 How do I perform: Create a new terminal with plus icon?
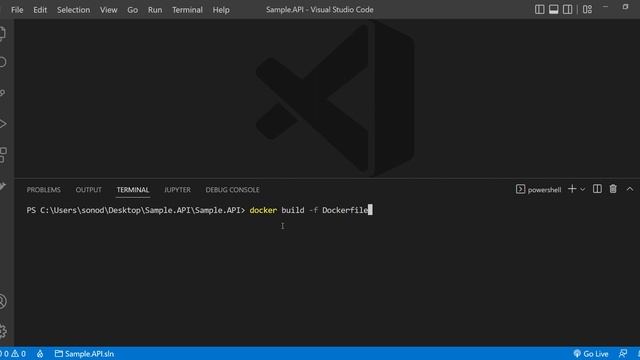tap(572, 189)
